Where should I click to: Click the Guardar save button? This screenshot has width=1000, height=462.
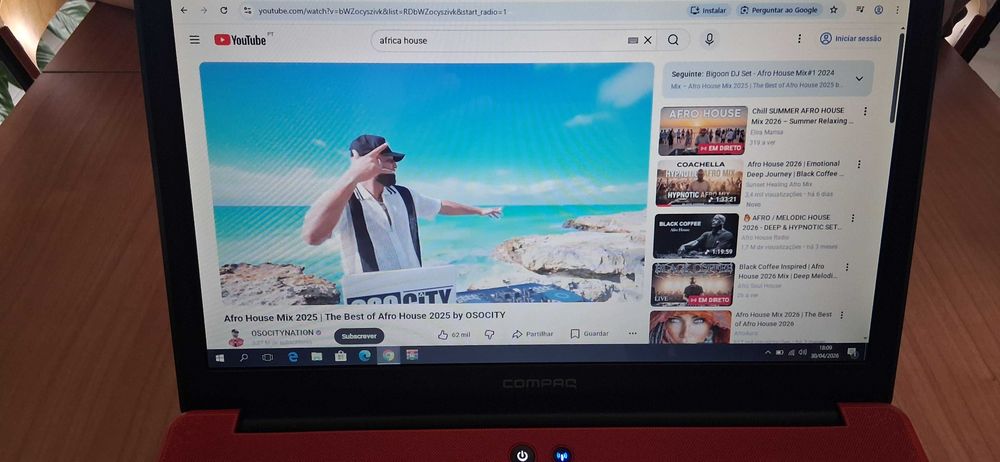(x=589, y=333)
